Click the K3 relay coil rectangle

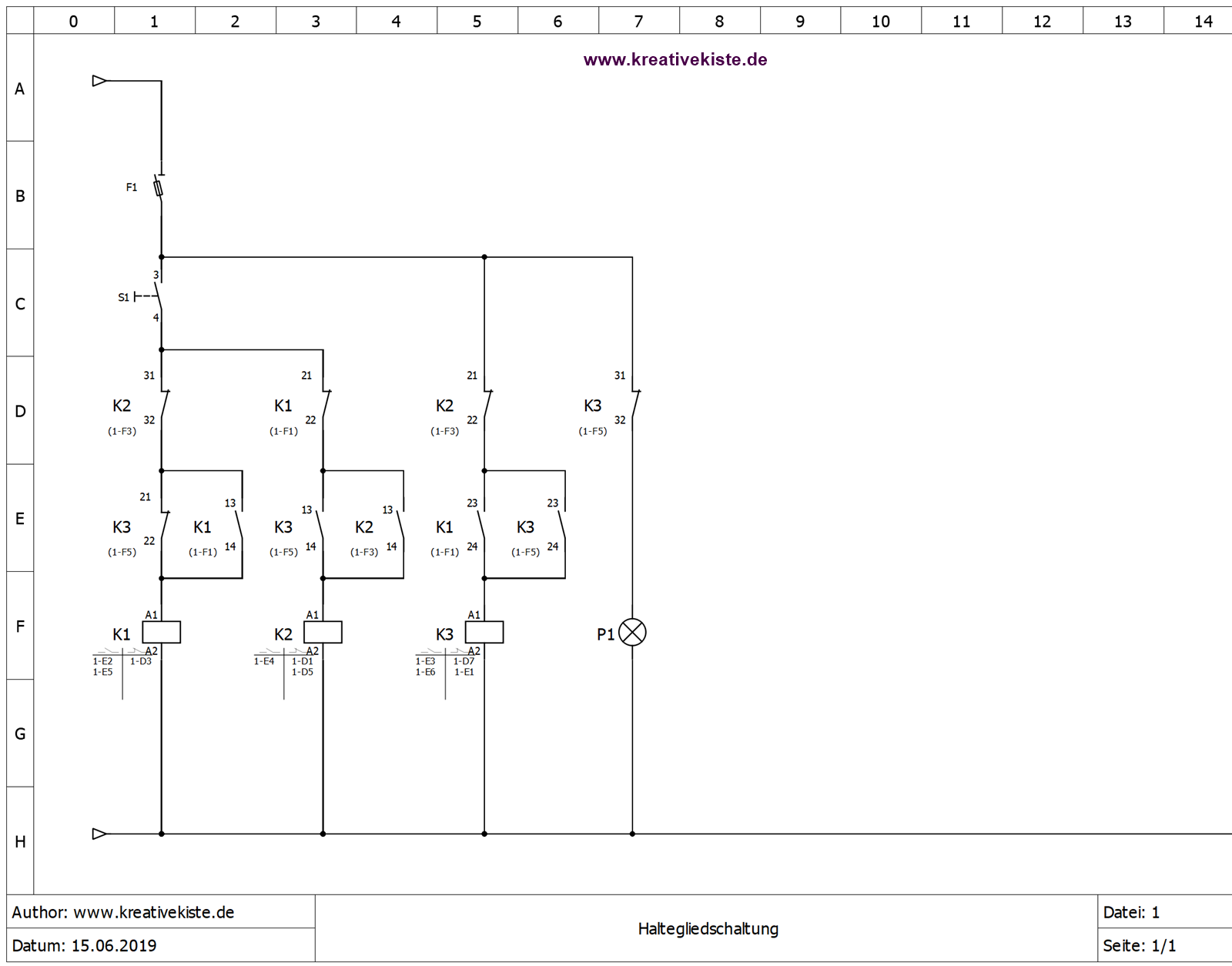pos(484,633)
